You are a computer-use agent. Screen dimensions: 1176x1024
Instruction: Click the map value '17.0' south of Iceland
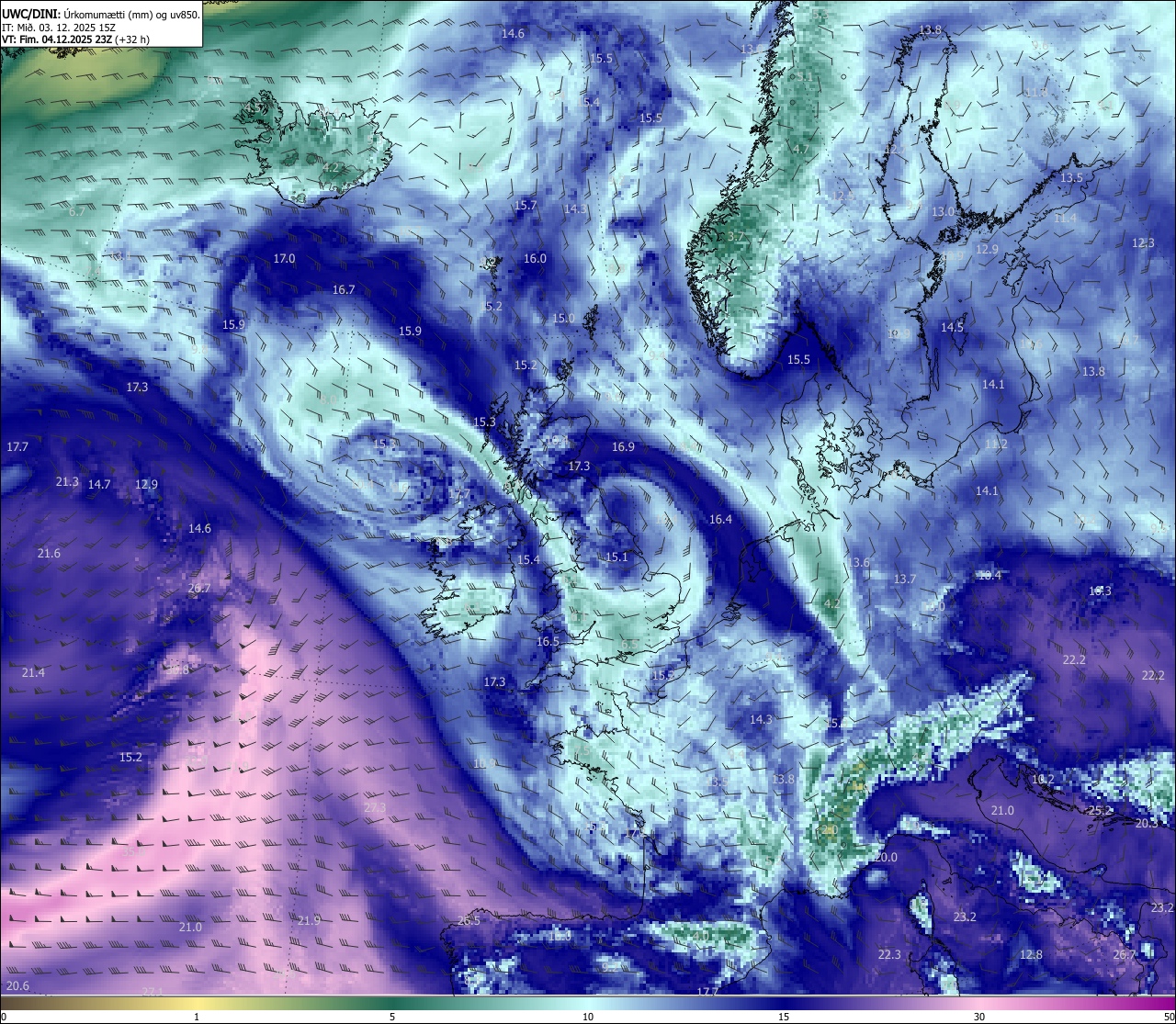(285, 259)
